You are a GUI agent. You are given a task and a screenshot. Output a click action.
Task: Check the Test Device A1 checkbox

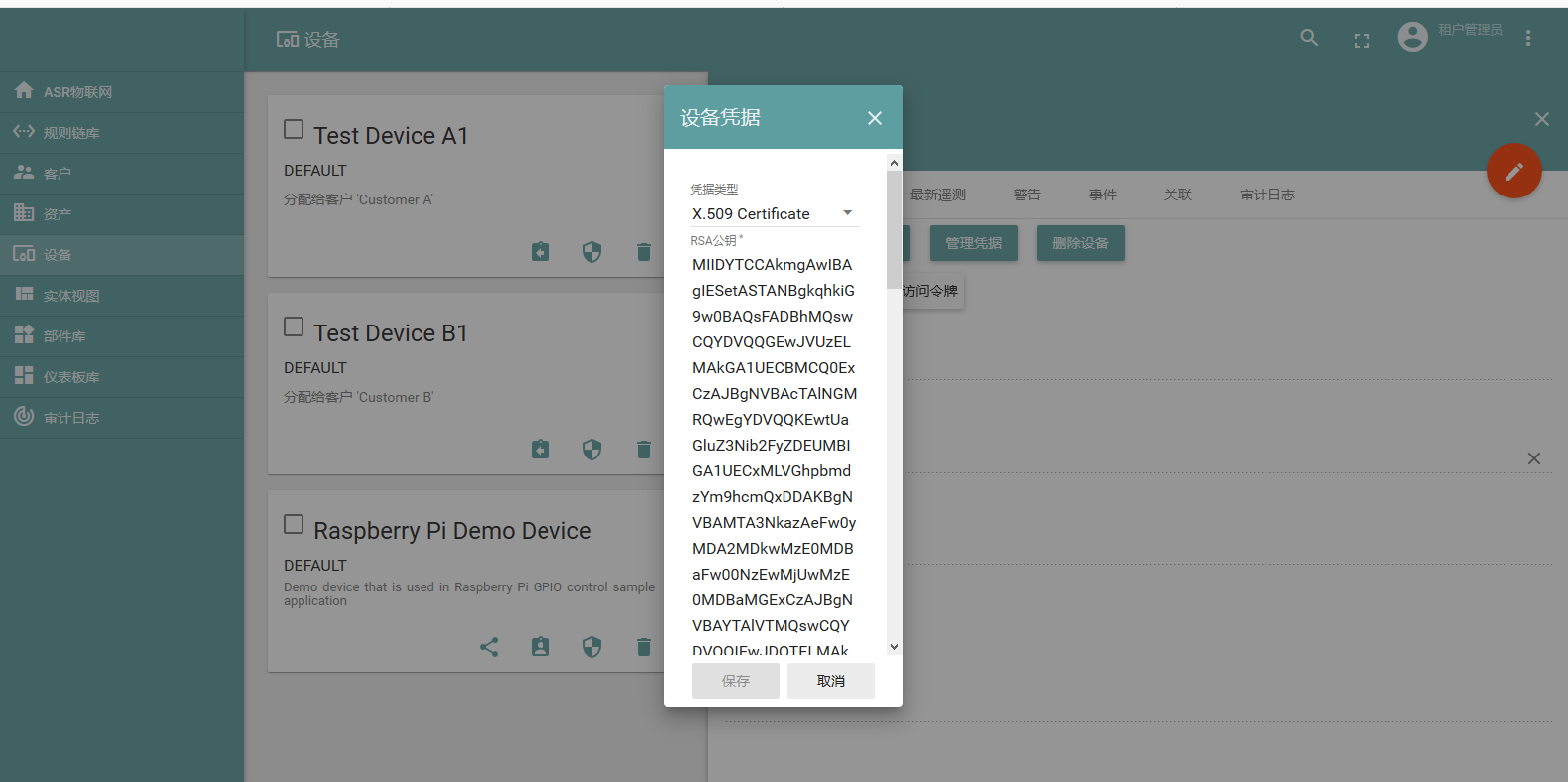click(294, 129)
